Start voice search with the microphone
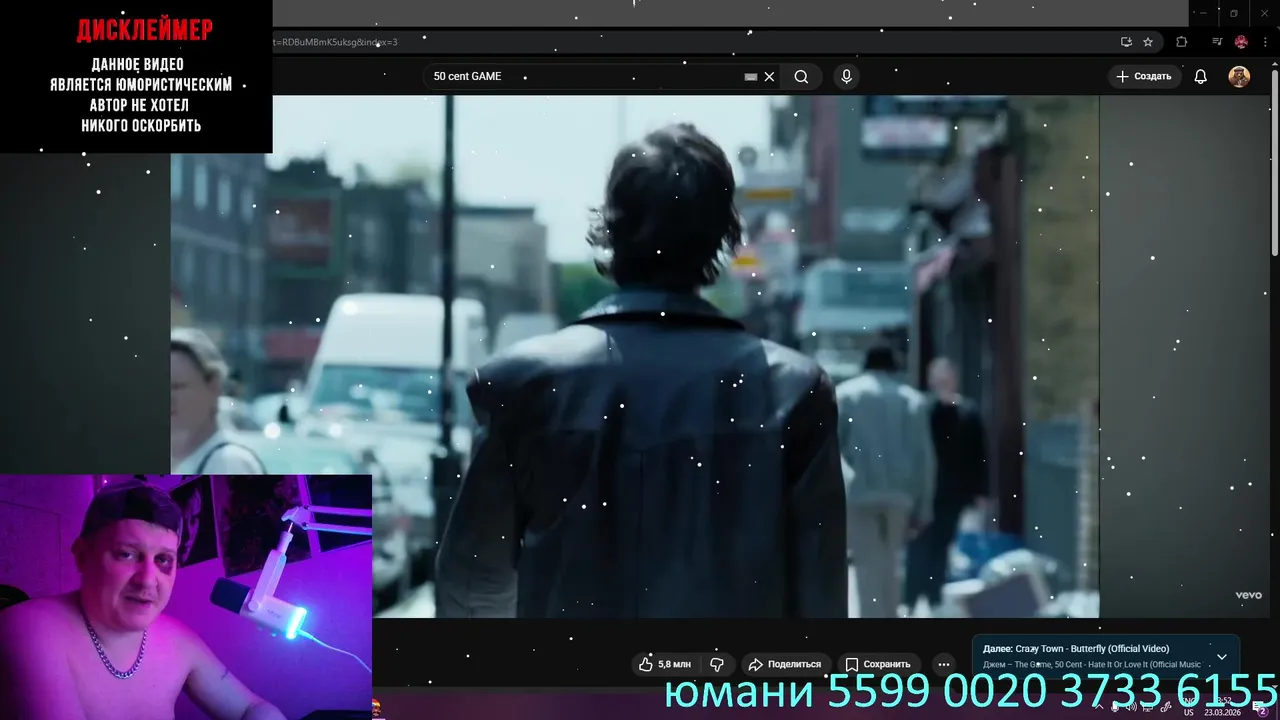Viewport: 1280px width, 720px height. (847, 77)
